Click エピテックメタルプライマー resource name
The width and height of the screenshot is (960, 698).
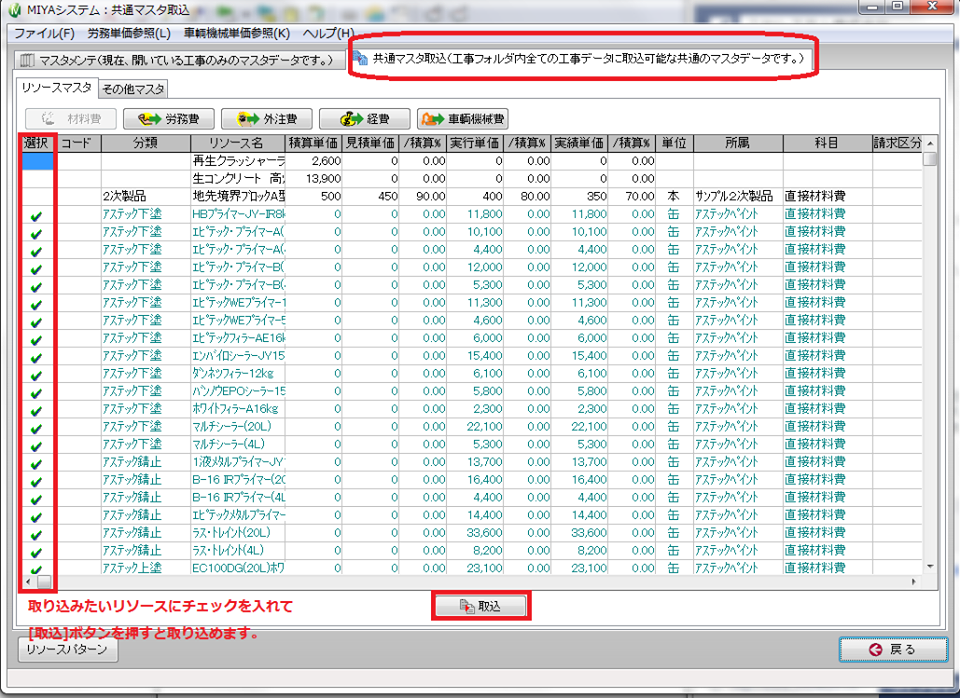pyautogui.click(x=238, y=515)
